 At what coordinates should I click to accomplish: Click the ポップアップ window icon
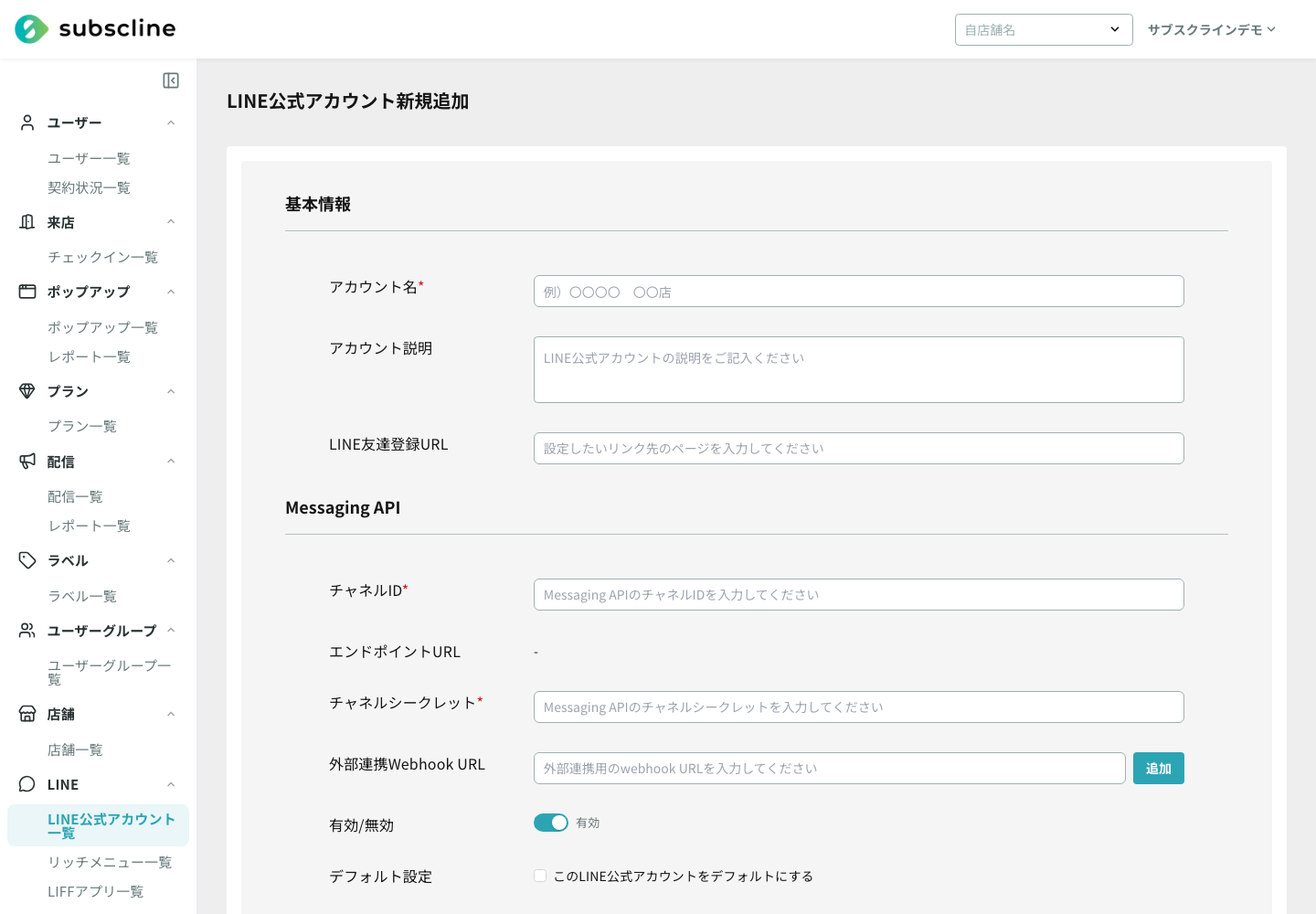point(27,292)
